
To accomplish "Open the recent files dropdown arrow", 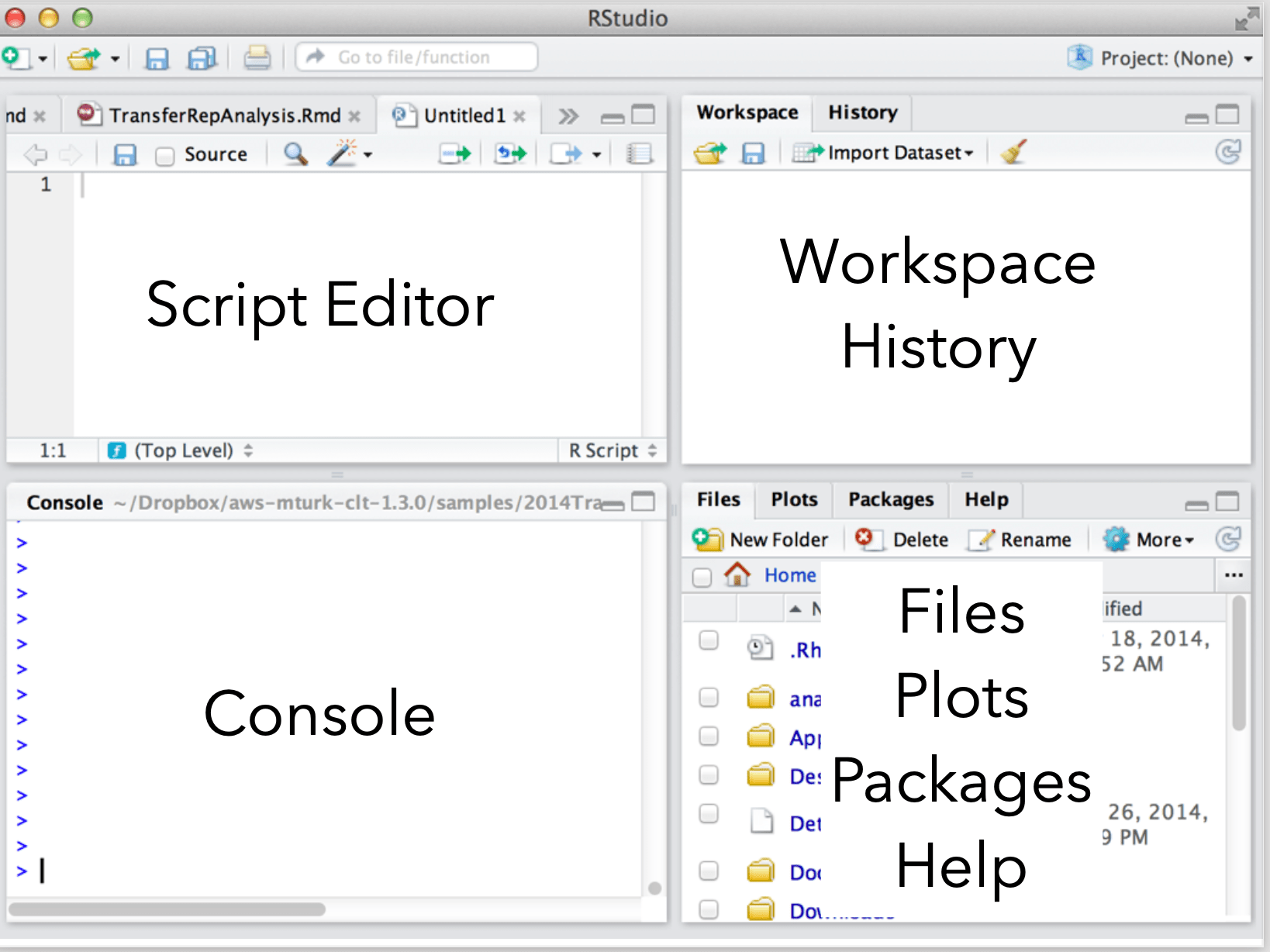I will [x=115, y=59].
